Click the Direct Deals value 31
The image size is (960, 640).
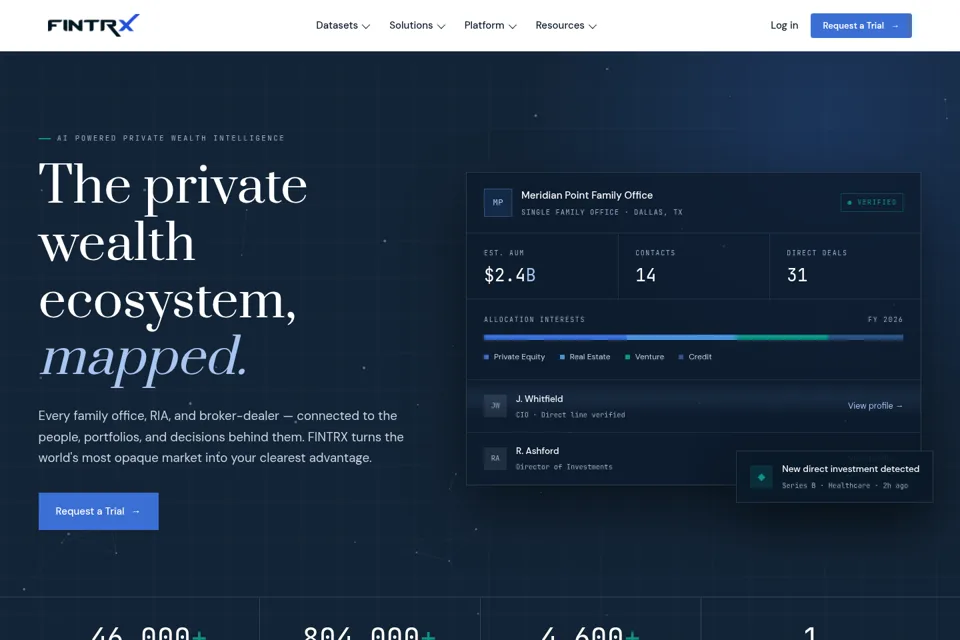coord(797,275)
